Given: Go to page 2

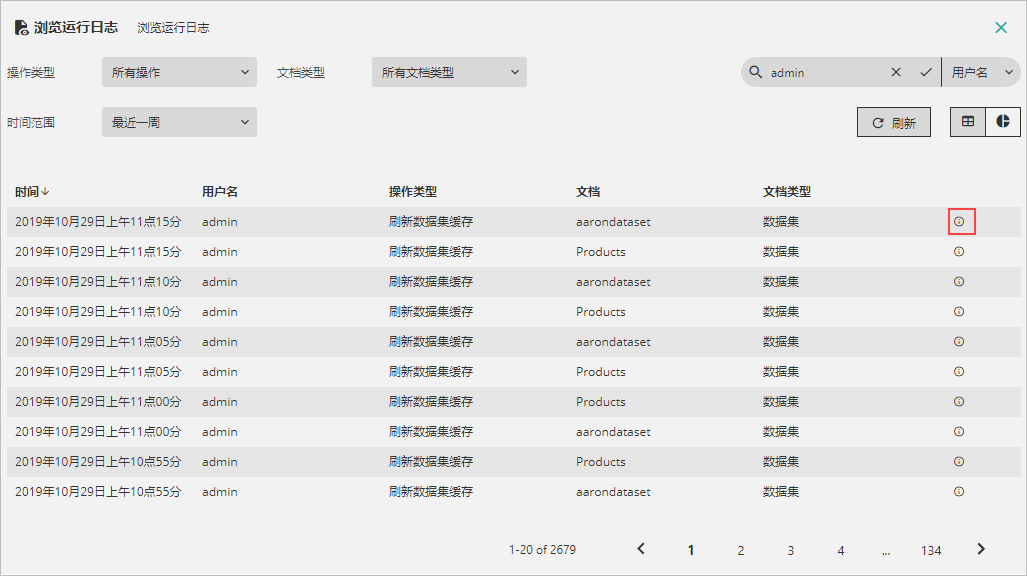Looking at the screenshot, I should (x=741, y=550).
